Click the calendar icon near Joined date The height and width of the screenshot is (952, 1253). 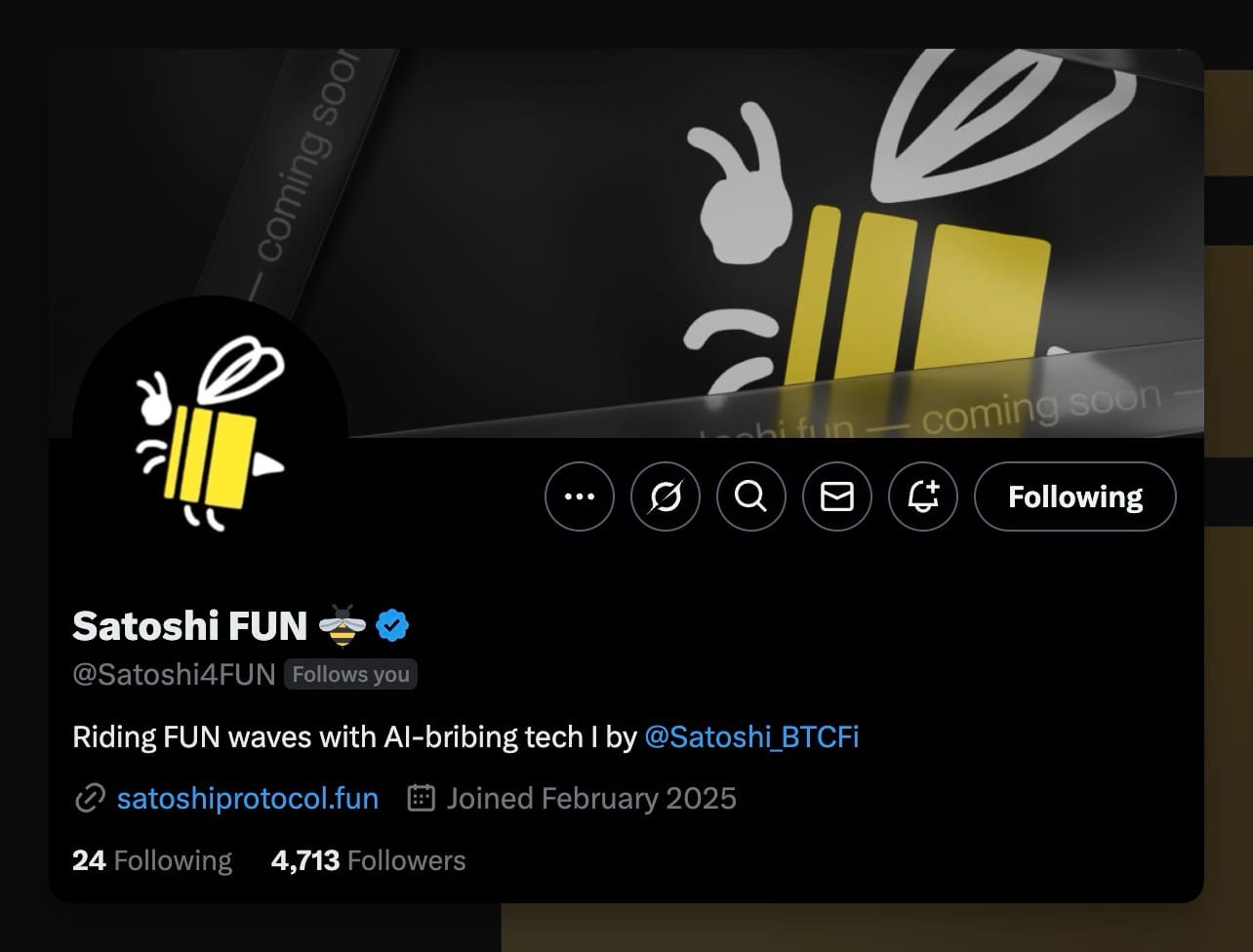pos(421,798)
